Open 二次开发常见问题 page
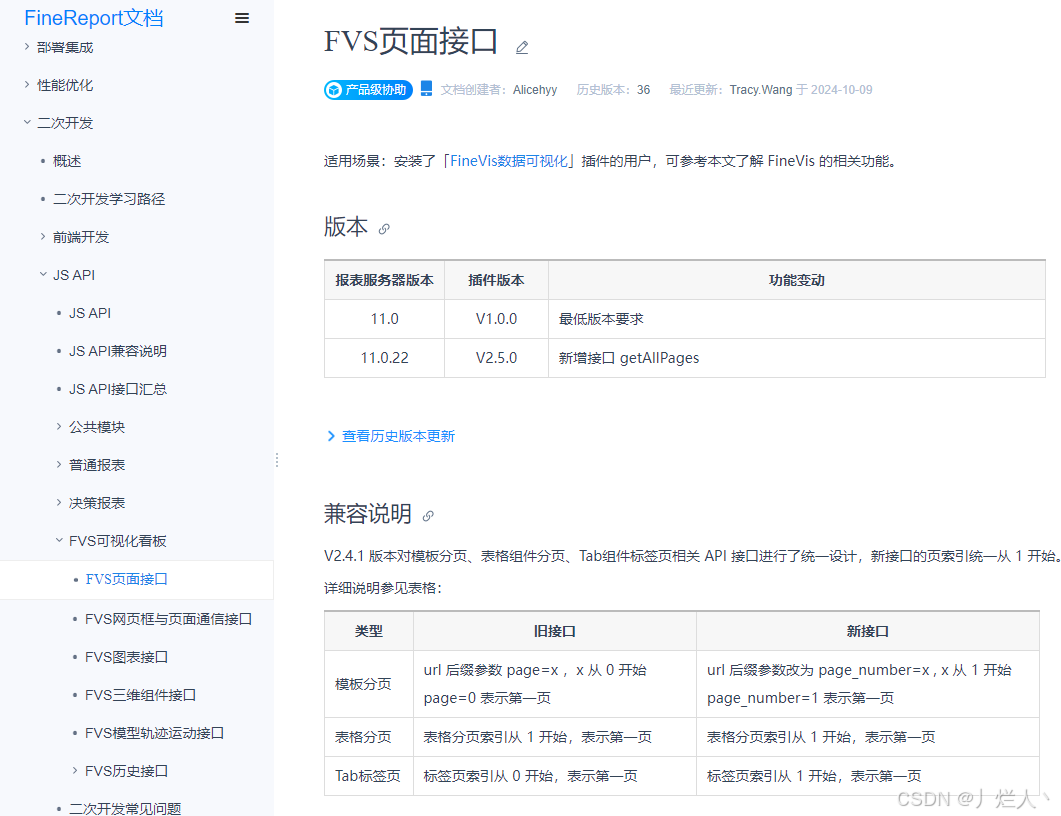Screen dimensions: 1061x816 [x=125, y=809]
